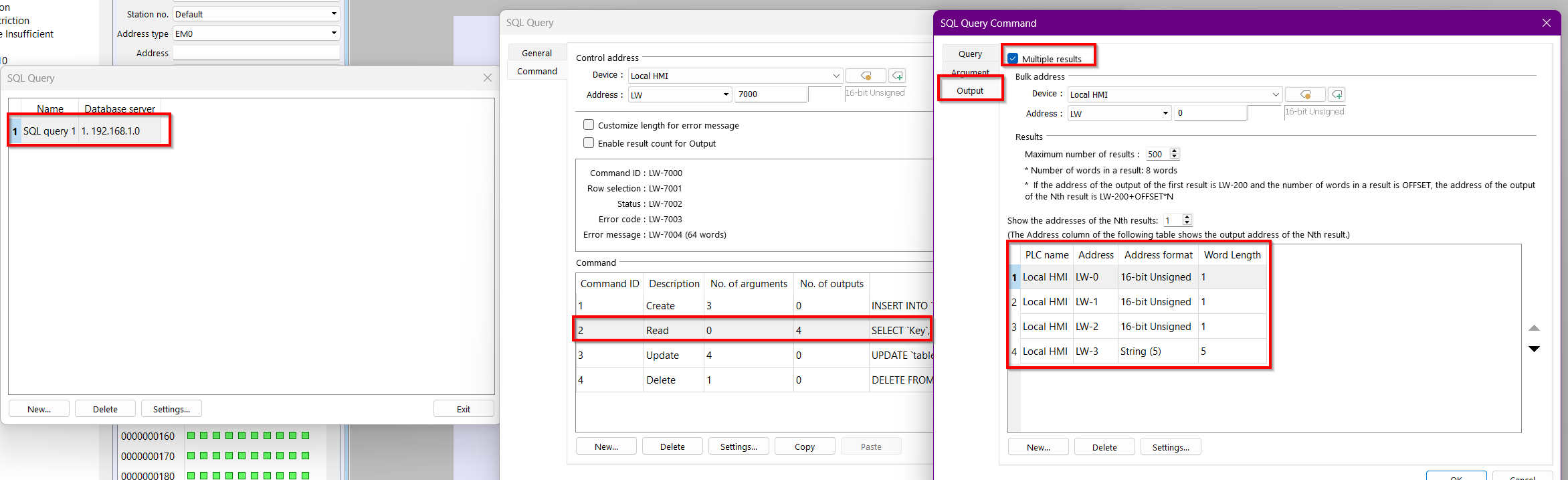This screenshot has width=1568, height=480.
Task: Increase Maximum number of results stepper
Action: 1175,151
